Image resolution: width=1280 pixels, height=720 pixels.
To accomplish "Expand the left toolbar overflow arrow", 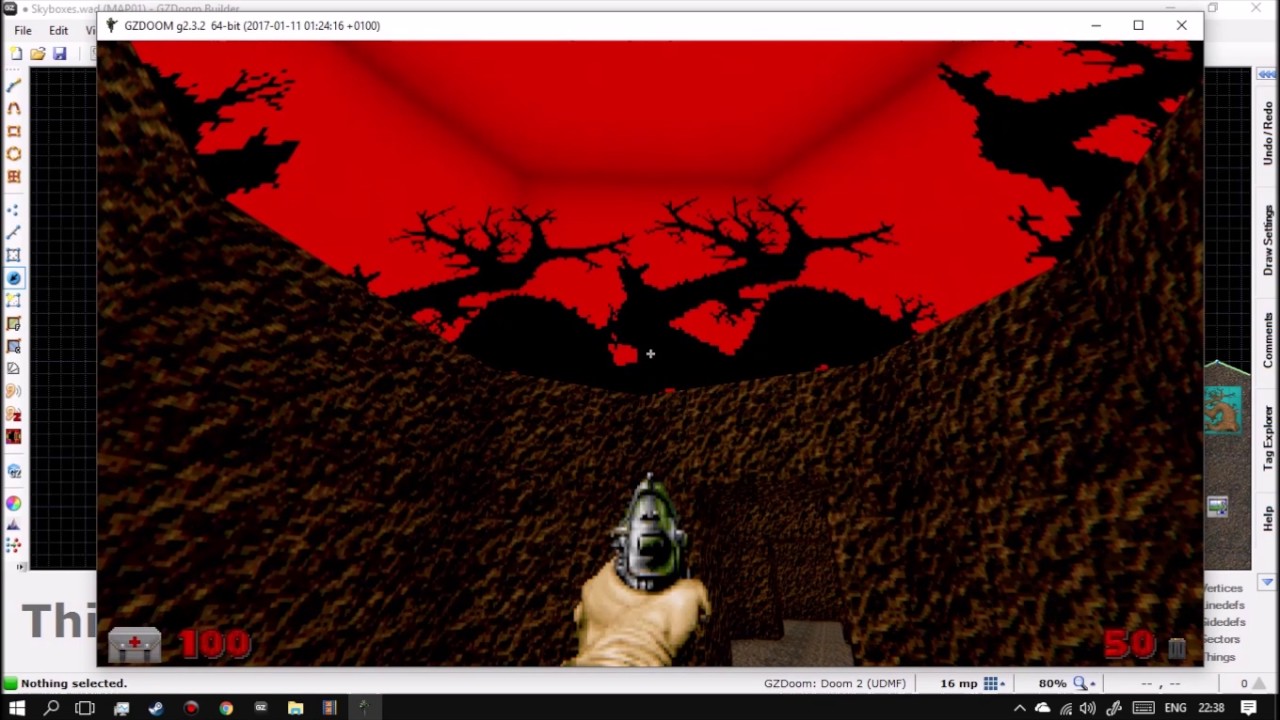I will pyautogui.click(x=22, y=566).
